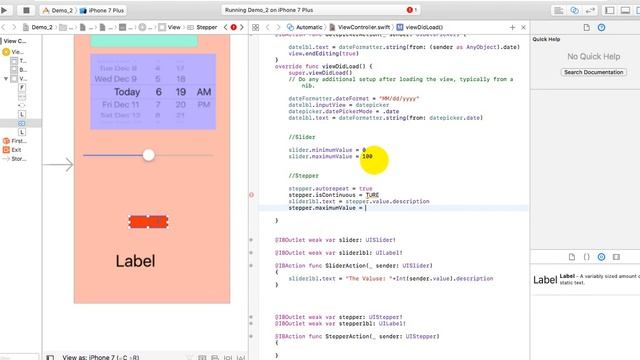Image resolution: width=640 pixels, height=360 pixels.
Task: Go back in the assistant editor jump bar
Action: click(268, 27)
